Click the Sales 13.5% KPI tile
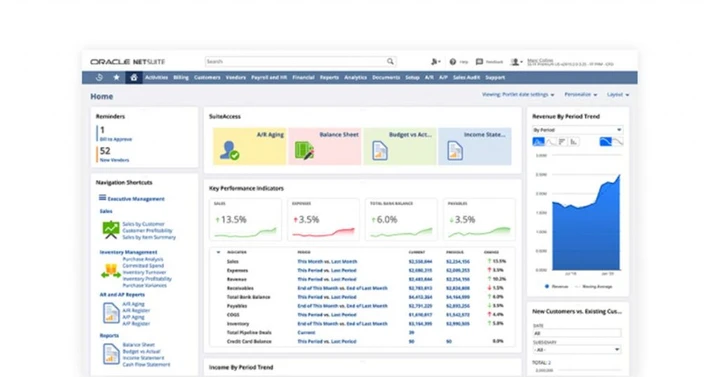 pyautogui.click(x=246, y=219)
